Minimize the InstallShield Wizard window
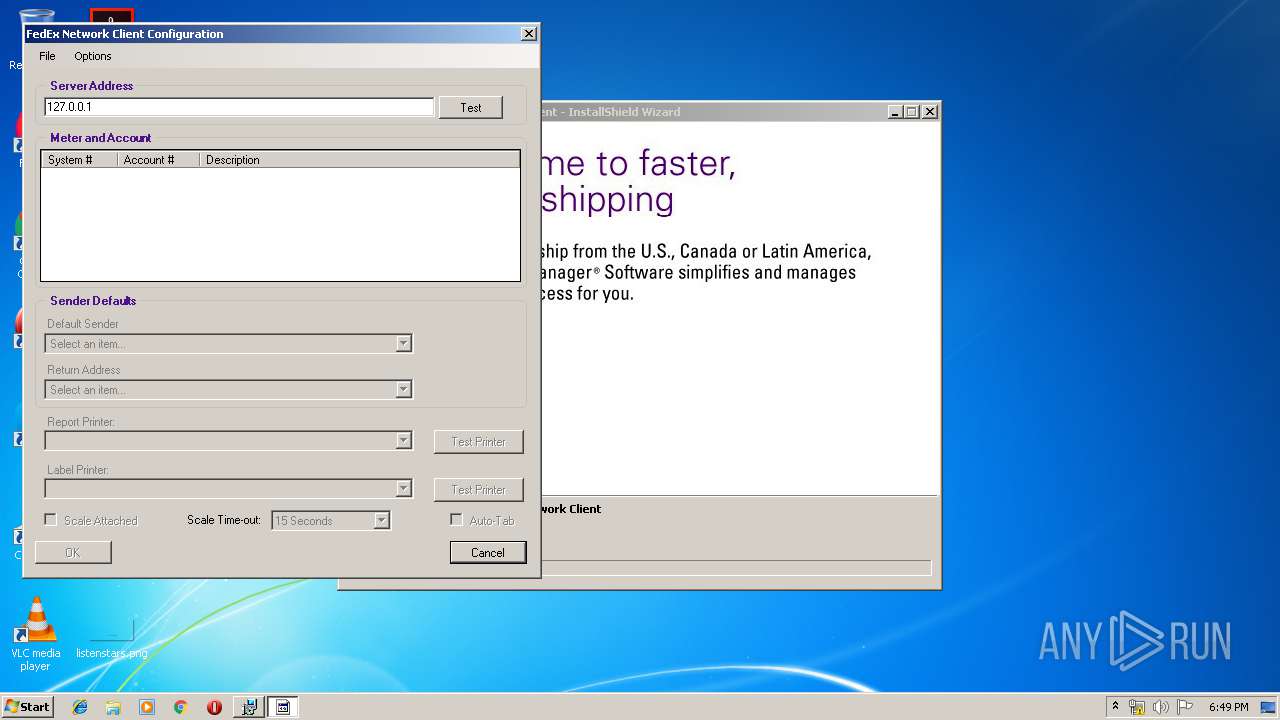 (895, 112)
